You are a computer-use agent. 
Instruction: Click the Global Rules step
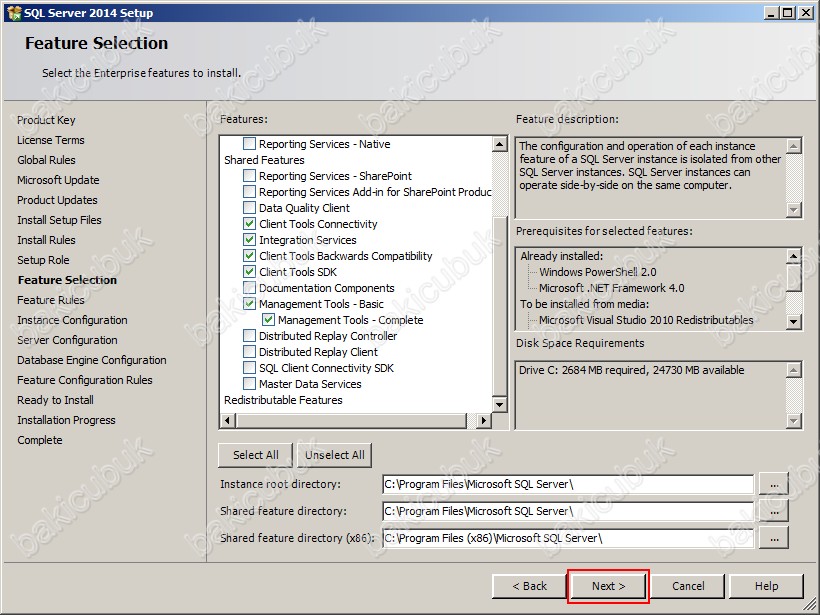pos(46,160)
